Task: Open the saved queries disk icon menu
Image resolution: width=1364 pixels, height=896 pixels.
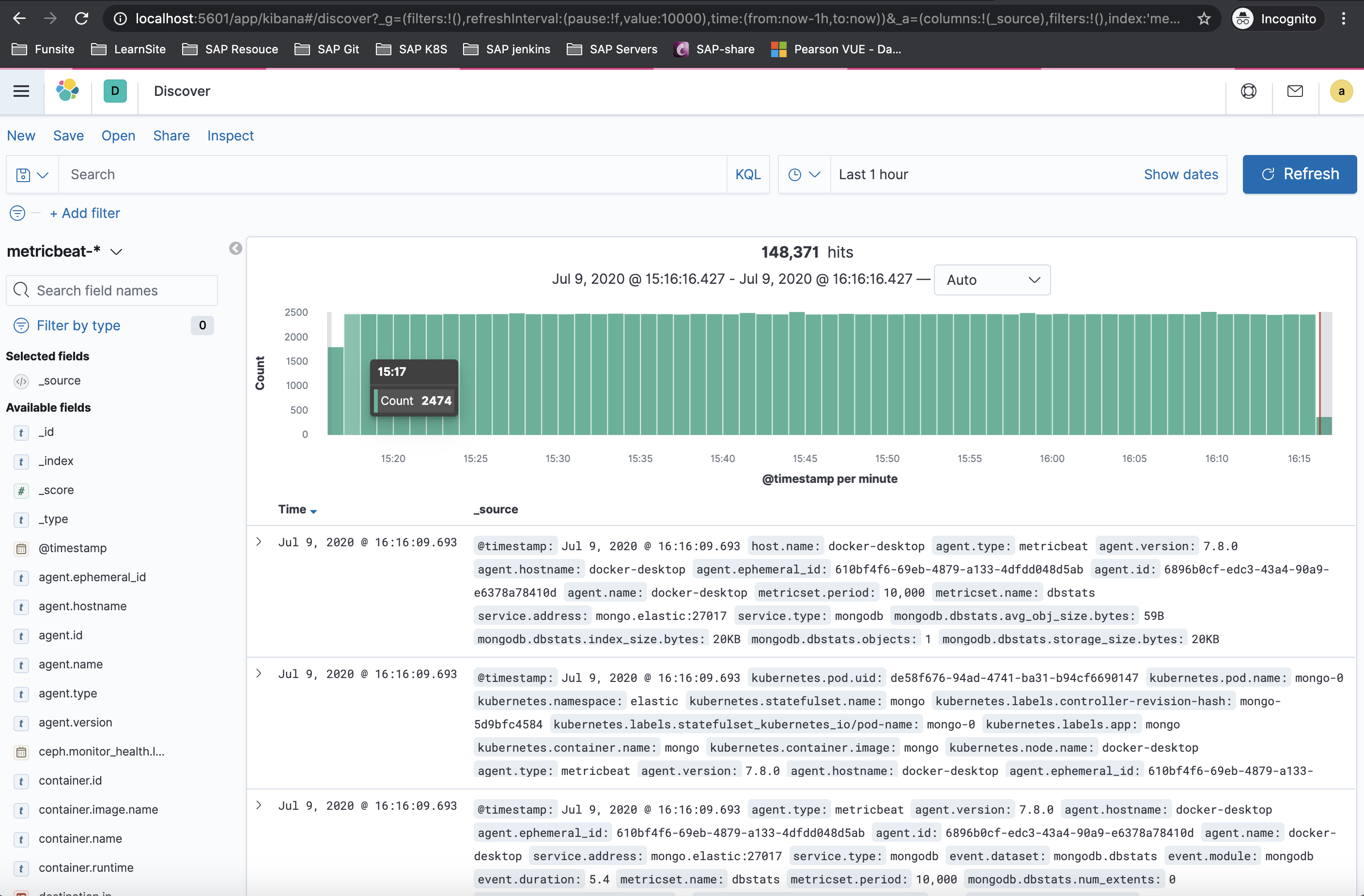Action: 32,175
